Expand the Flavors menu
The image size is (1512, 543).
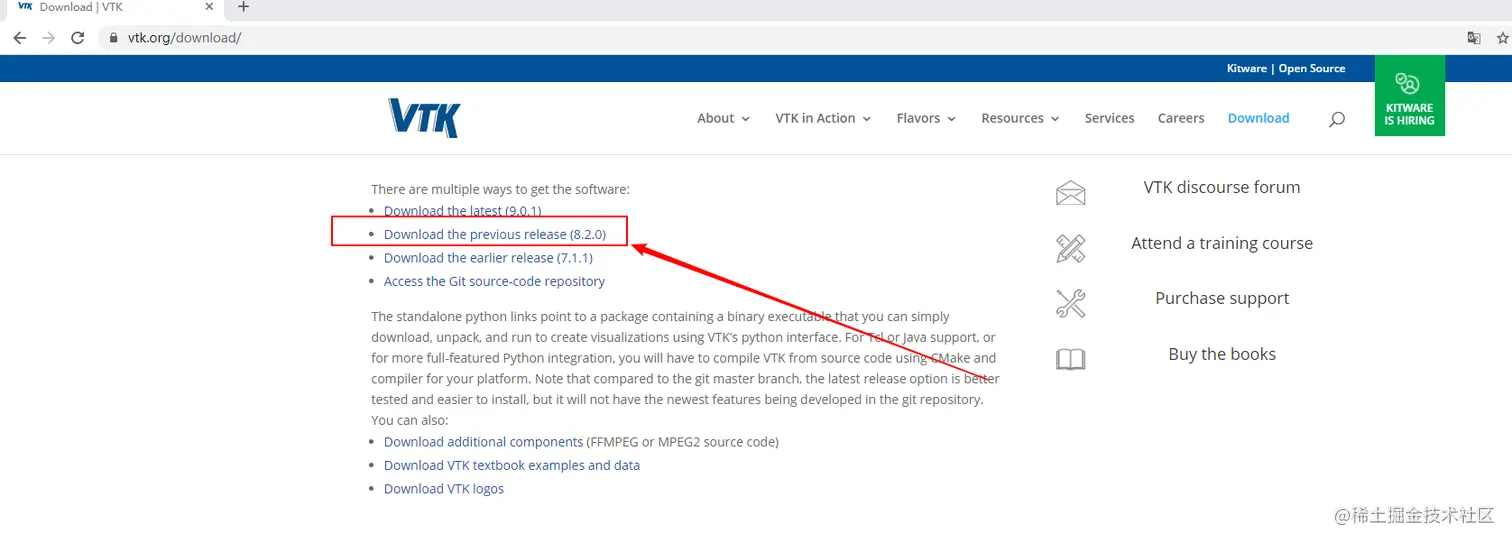pyautogui.click(x=926, y=118)
